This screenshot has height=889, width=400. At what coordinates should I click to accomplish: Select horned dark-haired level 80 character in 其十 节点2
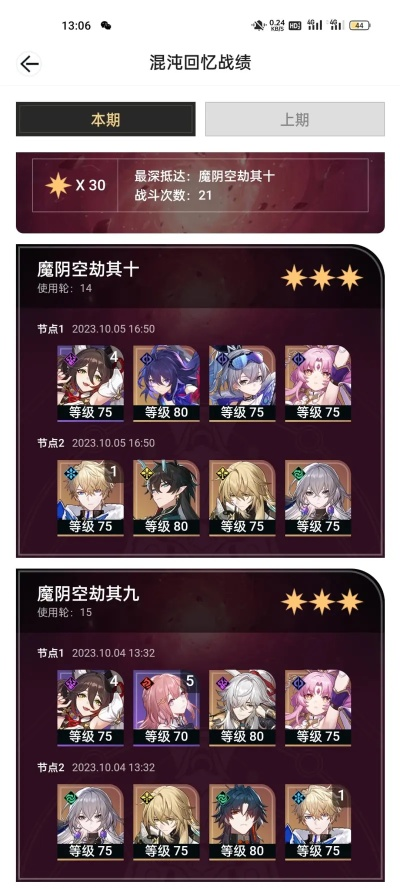pyautogui.click(x=166, y=497)
